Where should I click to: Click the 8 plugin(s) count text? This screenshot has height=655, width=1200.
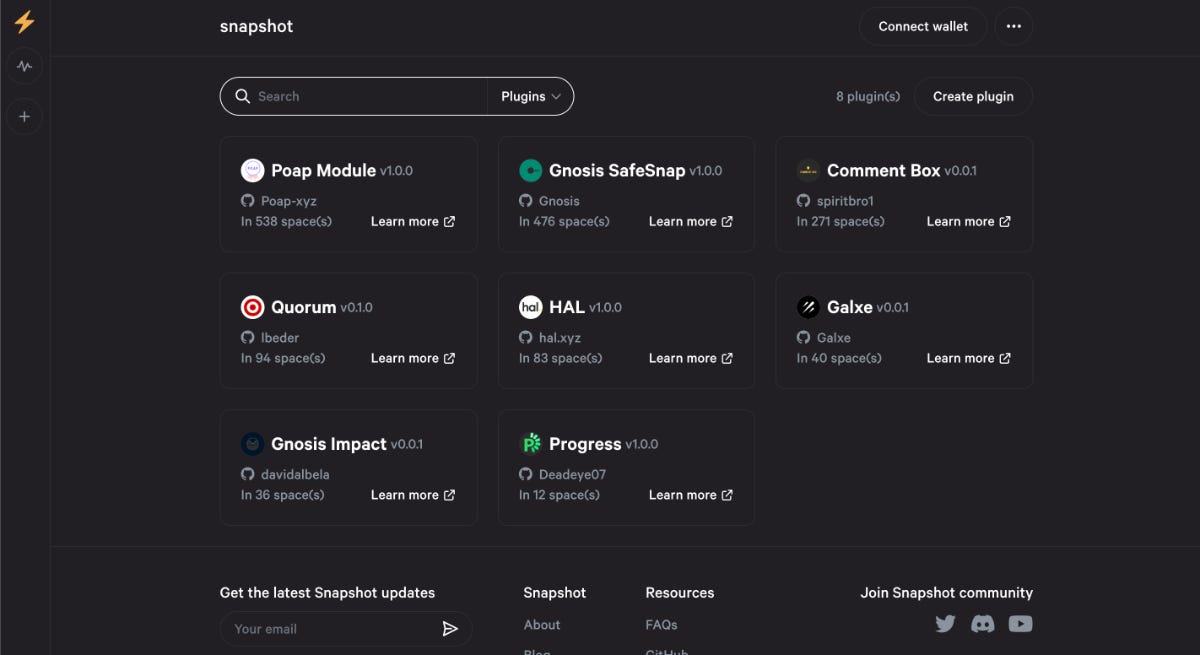coord(868,96)
